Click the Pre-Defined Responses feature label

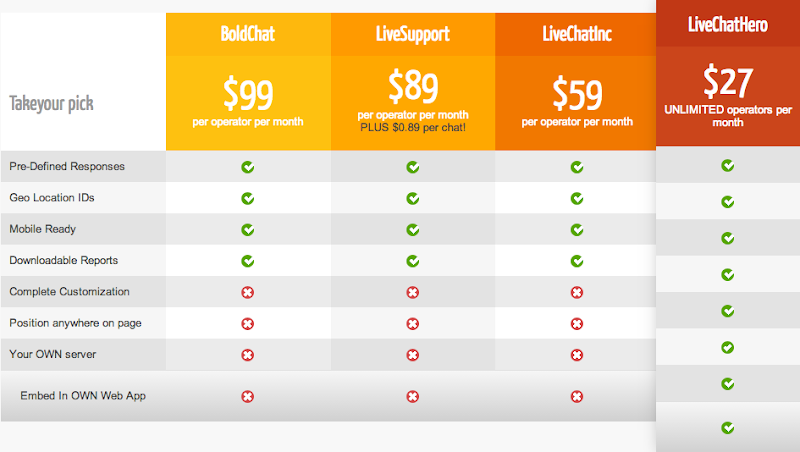[67, 167]
